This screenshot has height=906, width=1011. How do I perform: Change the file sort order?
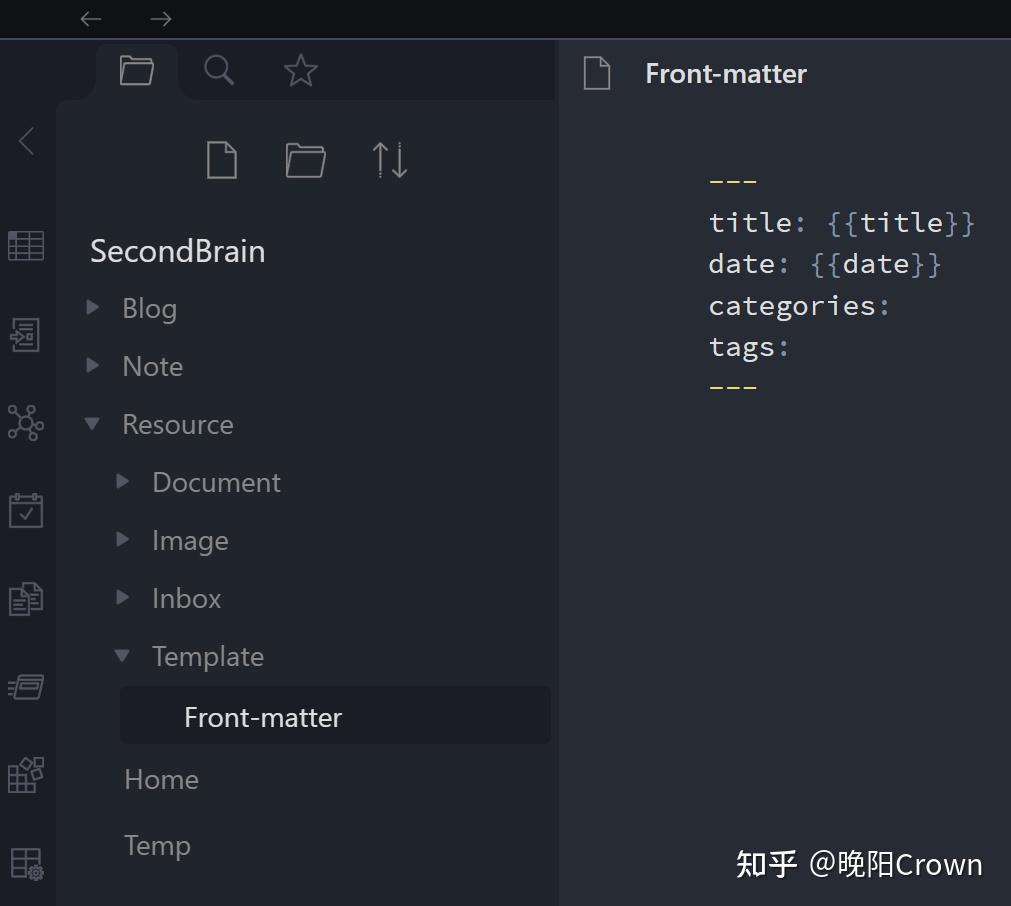coord(389,160)
